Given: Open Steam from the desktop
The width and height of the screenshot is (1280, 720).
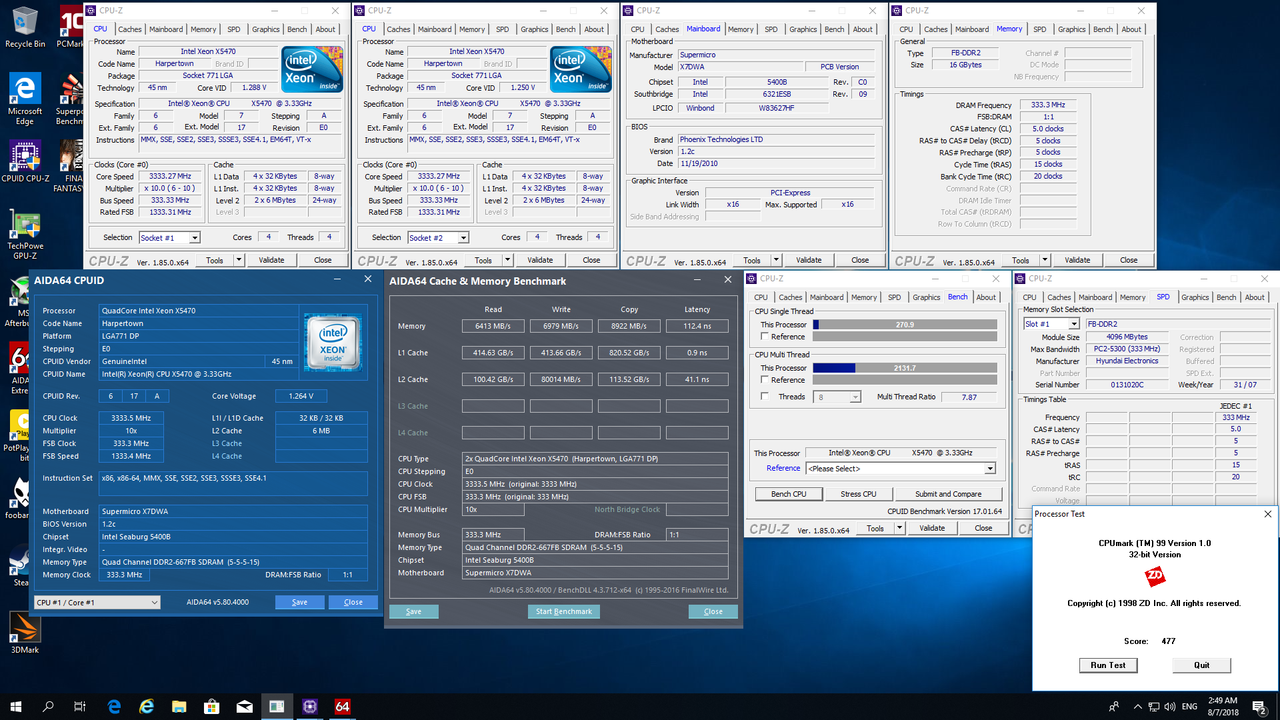Looking at the screenshot, I should (20, 560).
